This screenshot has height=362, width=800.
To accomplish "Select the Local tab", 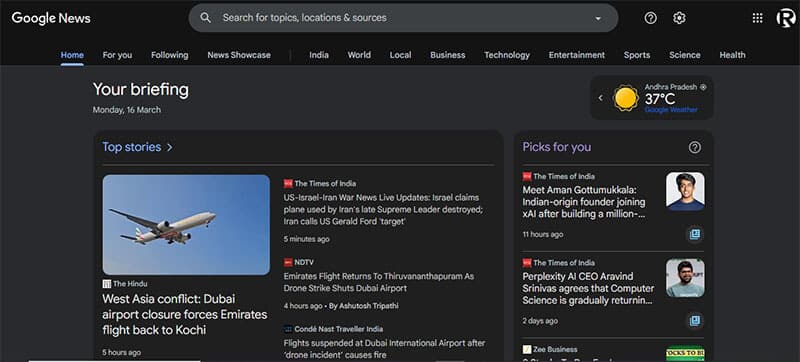I will coord(401,55).
